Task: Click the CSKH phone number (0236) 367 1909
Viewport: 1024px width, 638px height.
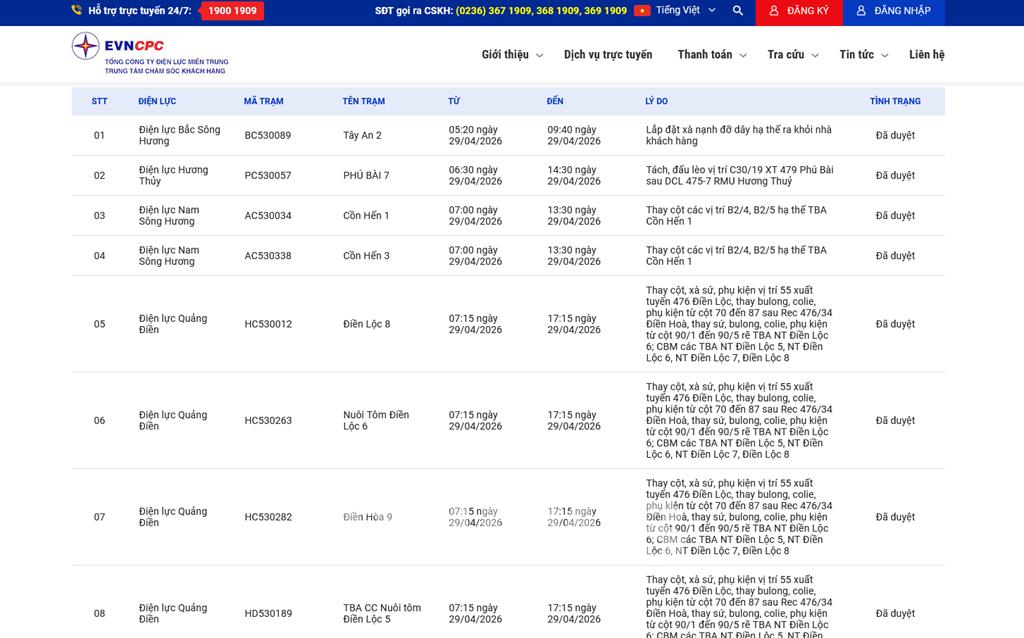Action: [494, 11]
